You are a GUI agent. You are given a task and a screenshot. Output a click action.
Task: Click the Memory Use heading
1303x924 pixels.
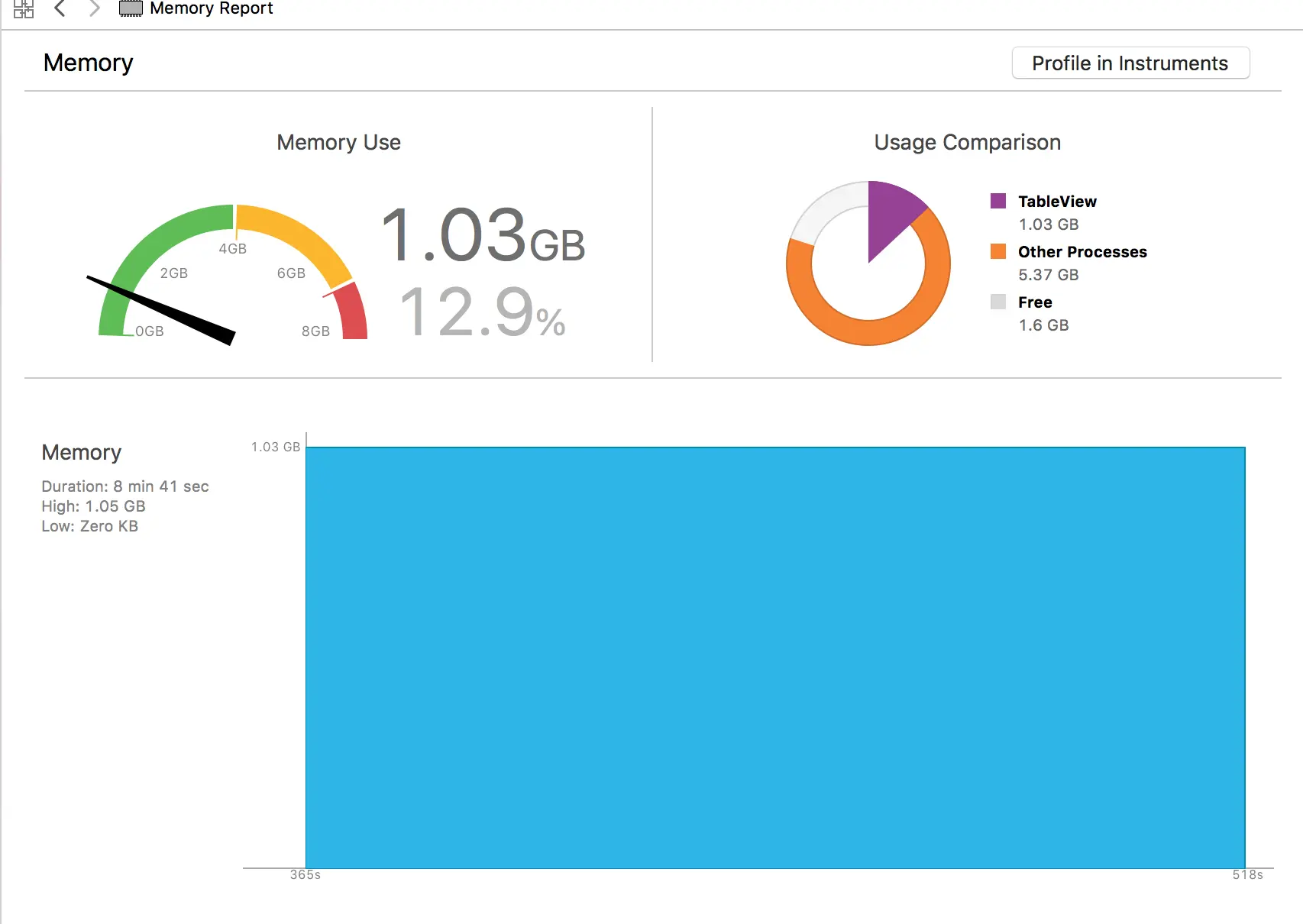(x=338, y=143)
